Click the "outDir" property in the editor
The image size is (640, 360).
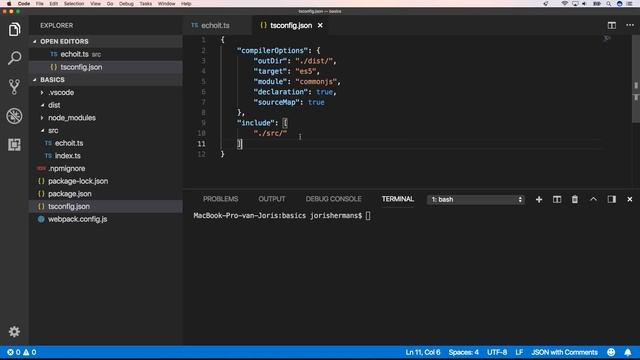coord(270,61)
